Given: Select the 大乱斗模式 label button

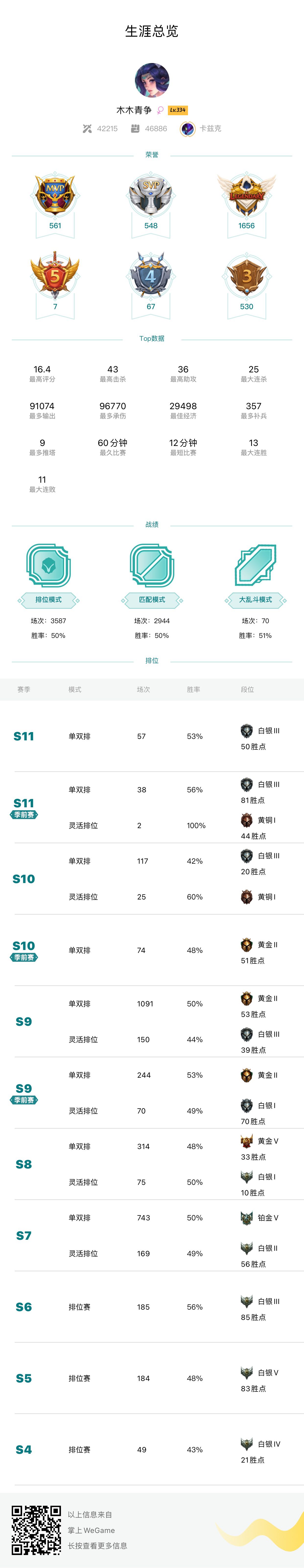Looking at the screenshot, I should pyautogui.click(x=255, y=600).
